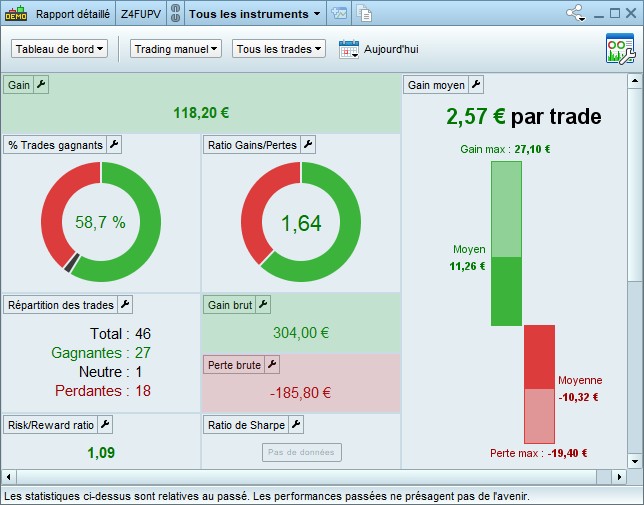Click the Gain brut label

click(230, 305)
